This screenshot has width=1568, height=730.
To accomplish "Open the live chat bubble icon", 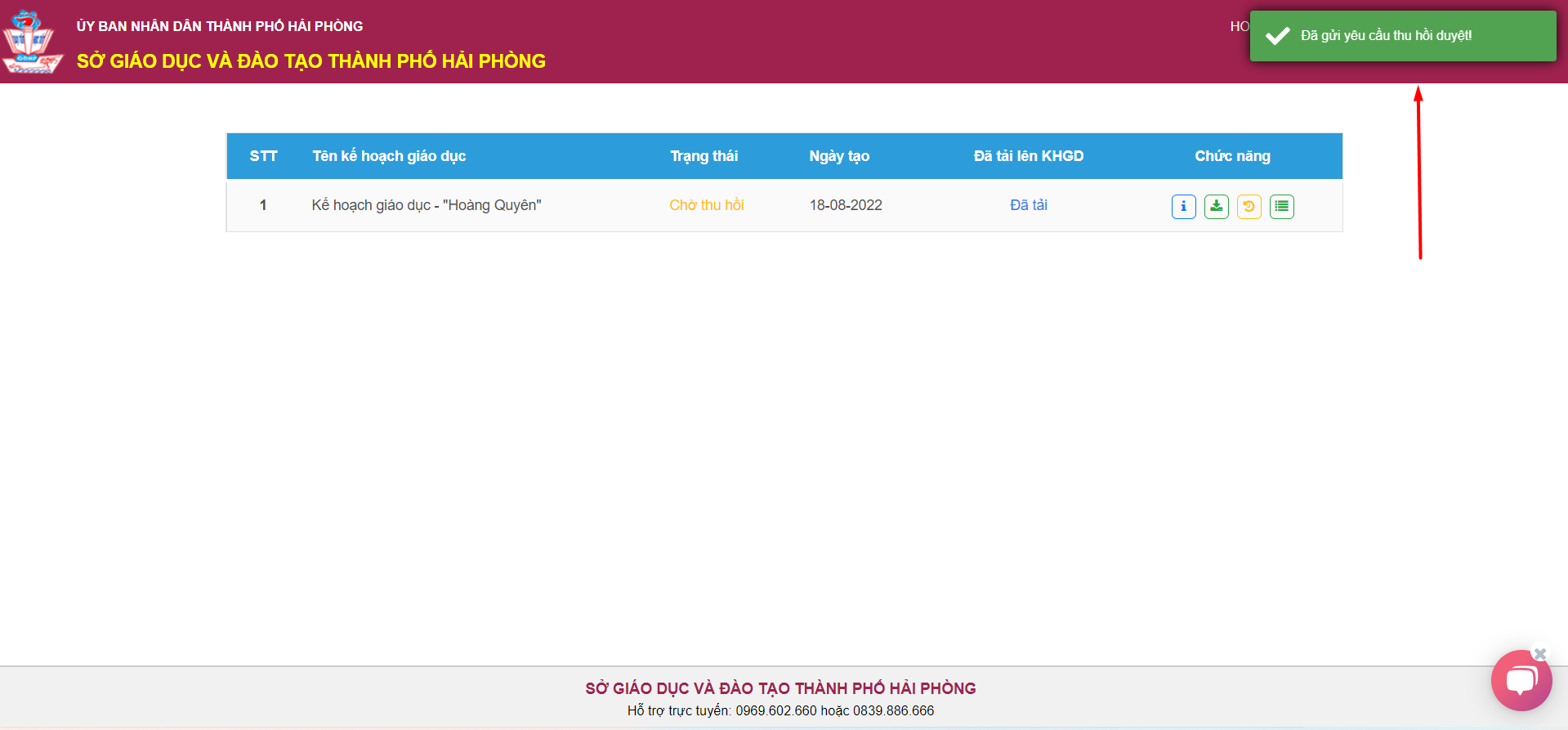I will click(x=1521, y=680).
